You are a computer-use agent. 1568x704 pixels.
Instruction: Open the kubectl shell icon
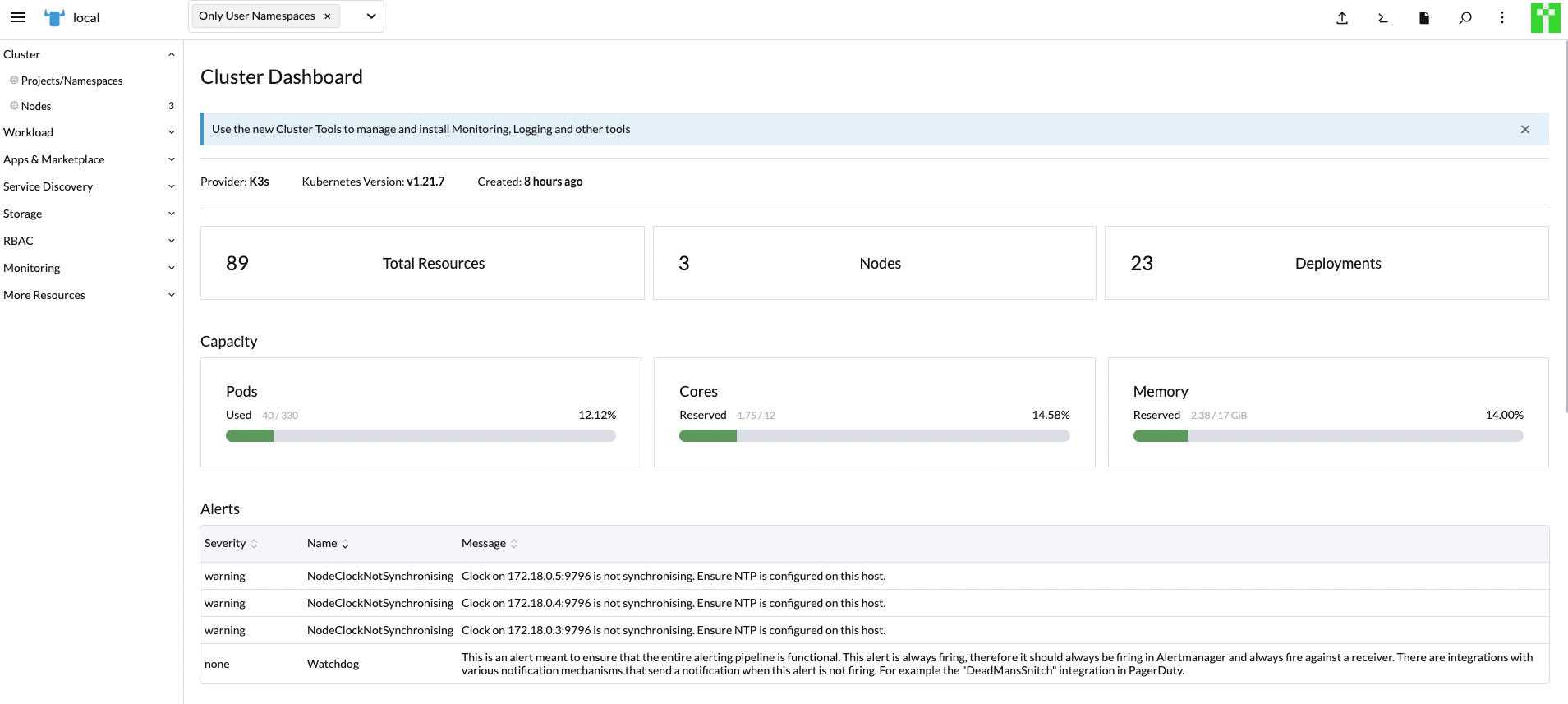pos(1383,17)
